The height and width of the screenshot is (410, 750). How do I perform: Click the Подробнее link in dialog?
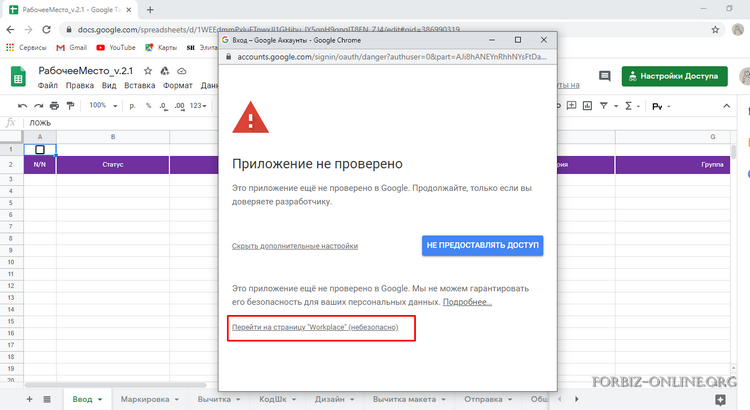(x=467, y=302)
